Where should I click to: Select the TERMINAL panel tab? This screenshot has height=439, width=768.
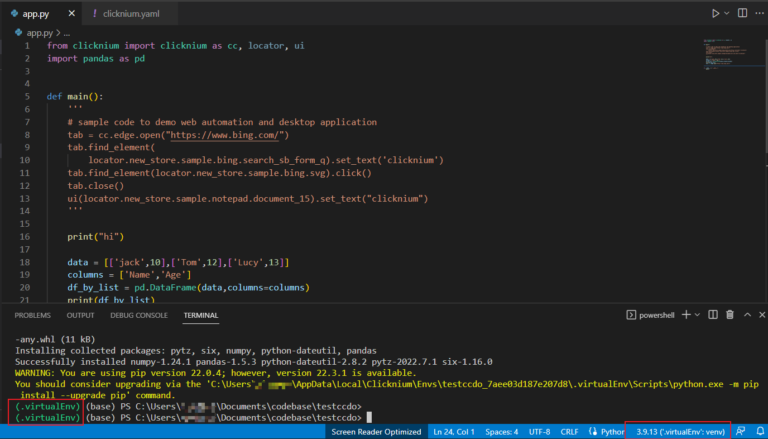[201, 315]
